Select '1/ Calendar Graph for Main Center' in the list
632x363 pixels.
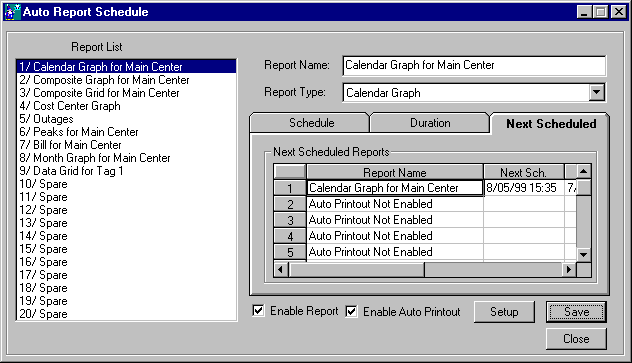pos(126,66)
